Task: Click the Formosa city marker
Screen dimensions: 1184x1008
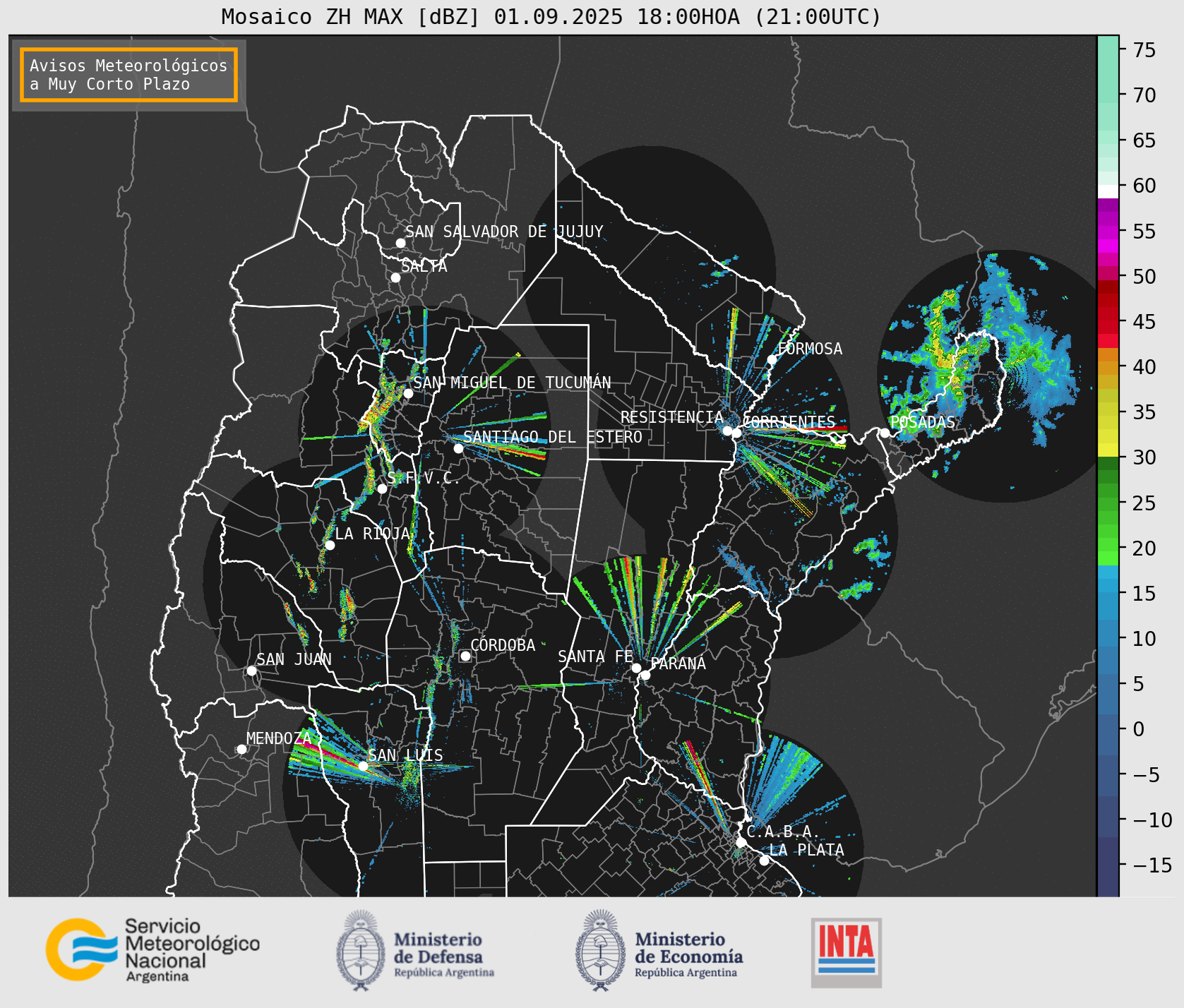Action: 772,360
